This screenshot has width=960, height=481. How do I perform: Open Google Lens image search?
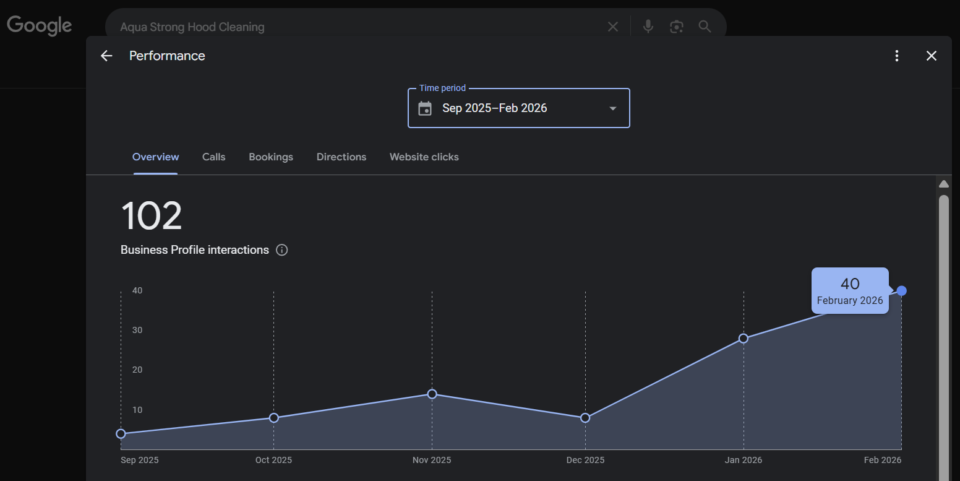point(676,27)
